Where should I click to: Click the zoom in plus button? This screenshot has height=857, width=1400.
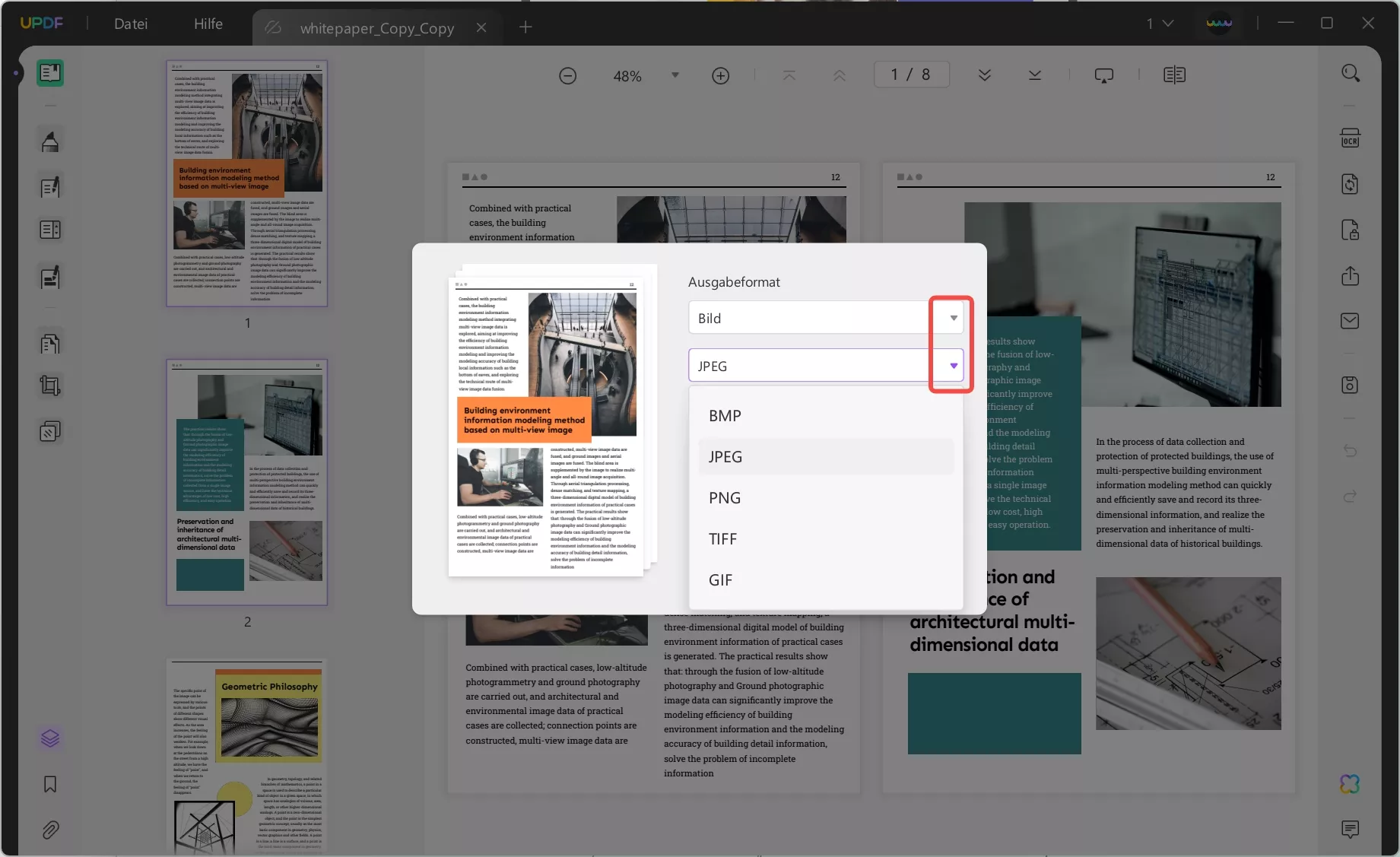(720, 76)
